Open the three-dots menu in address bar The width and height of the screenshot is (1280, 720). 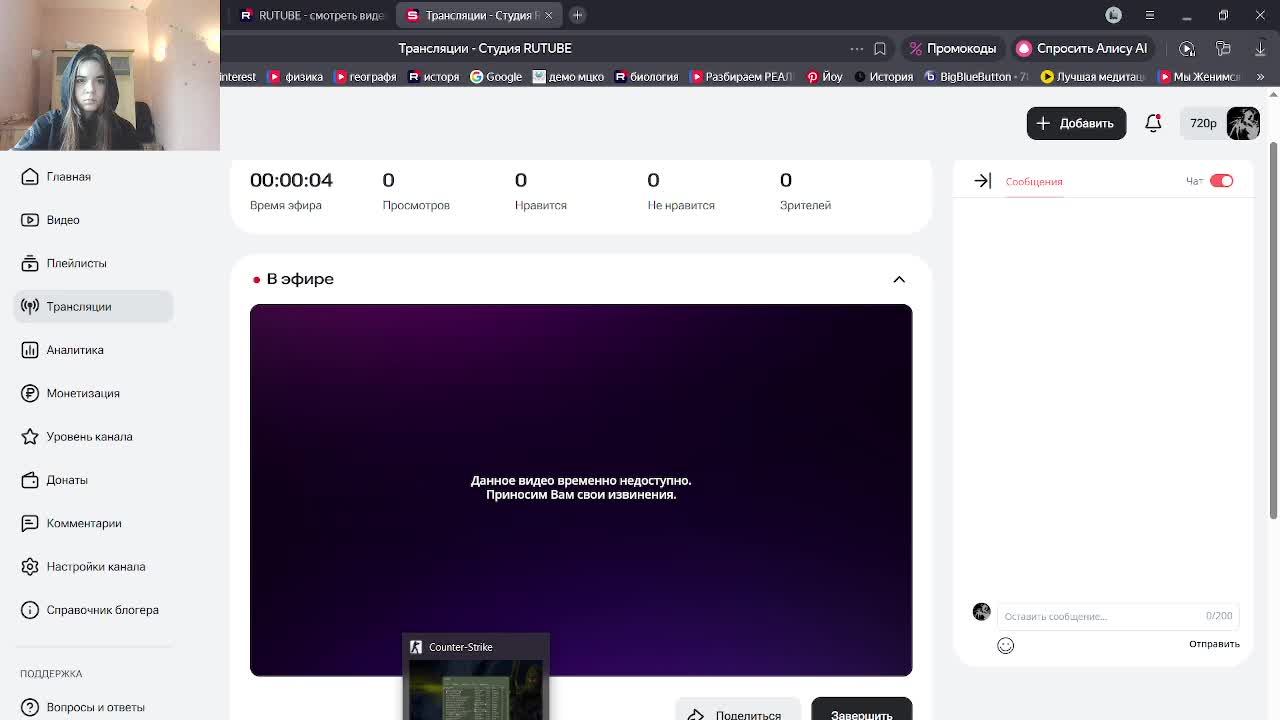pyautogui.click(x=857, y=48)
